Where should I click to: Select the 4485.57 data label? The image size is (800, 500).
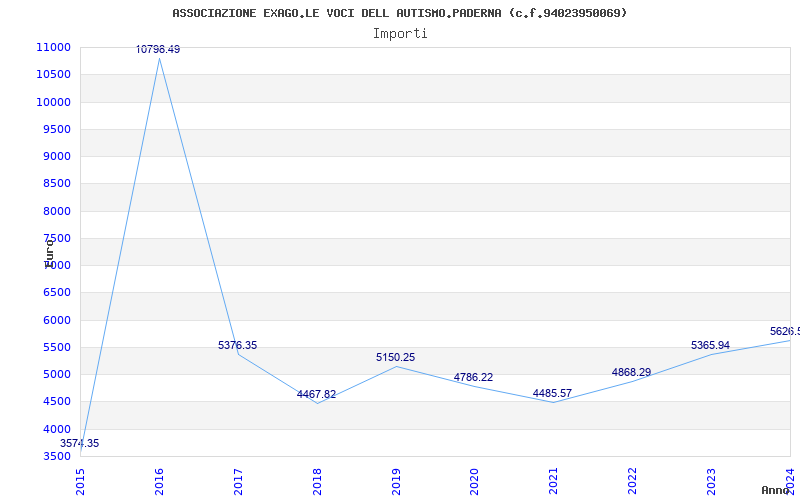(x=553, y=393)
